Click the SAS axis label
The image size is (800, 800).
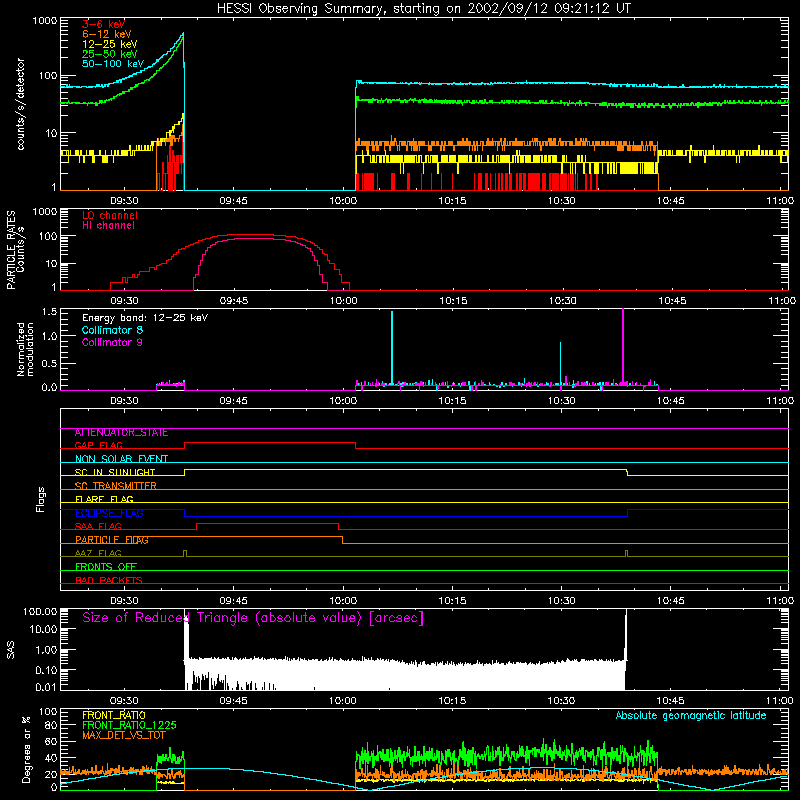point(11,650)
